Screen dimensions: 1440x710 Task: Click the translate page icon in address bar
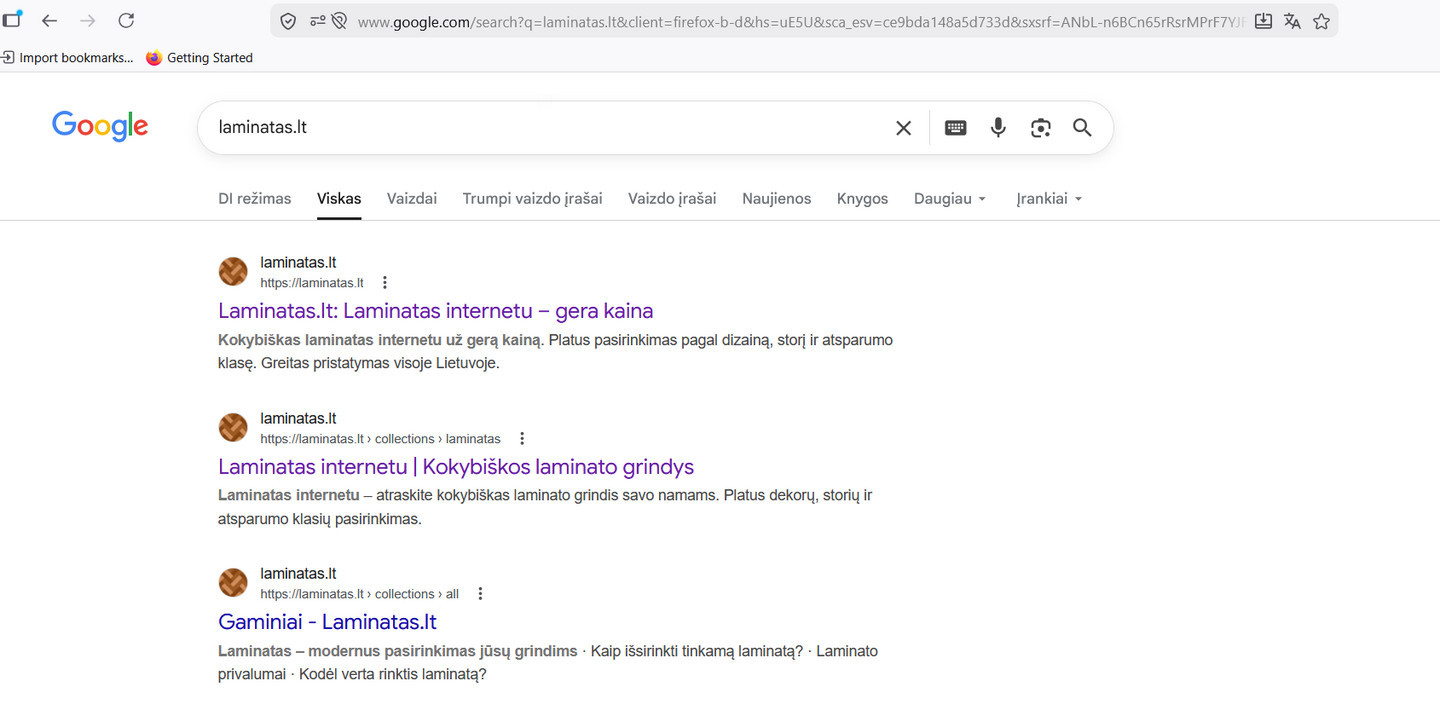point(1292,21)
